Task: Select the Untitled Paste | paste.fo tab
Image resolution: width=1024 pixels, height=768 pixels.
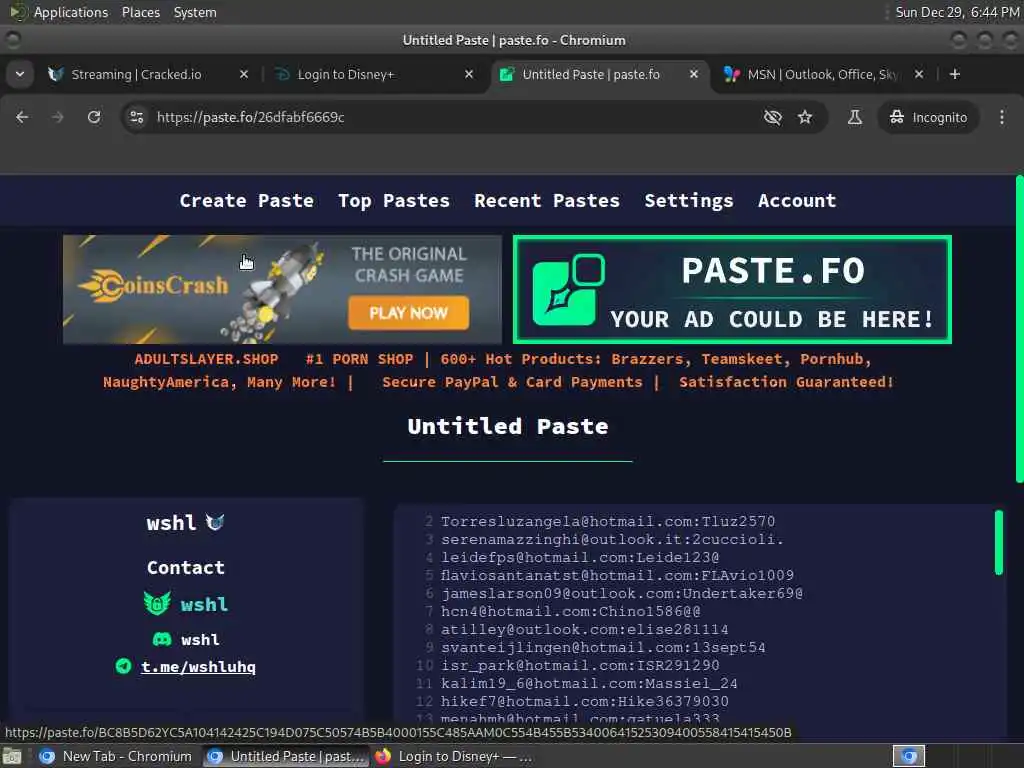Action: click(x=591, y=74)
